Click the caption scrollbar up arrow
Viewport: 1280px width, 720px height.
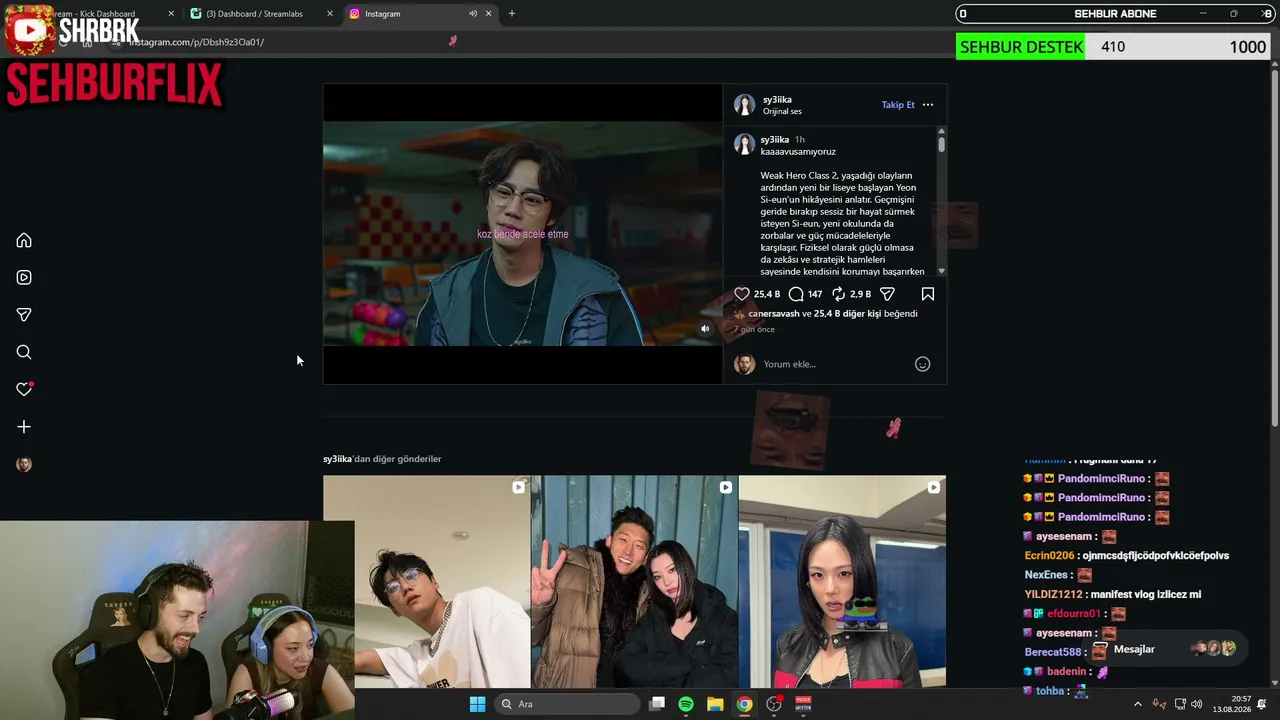(941, 131)
